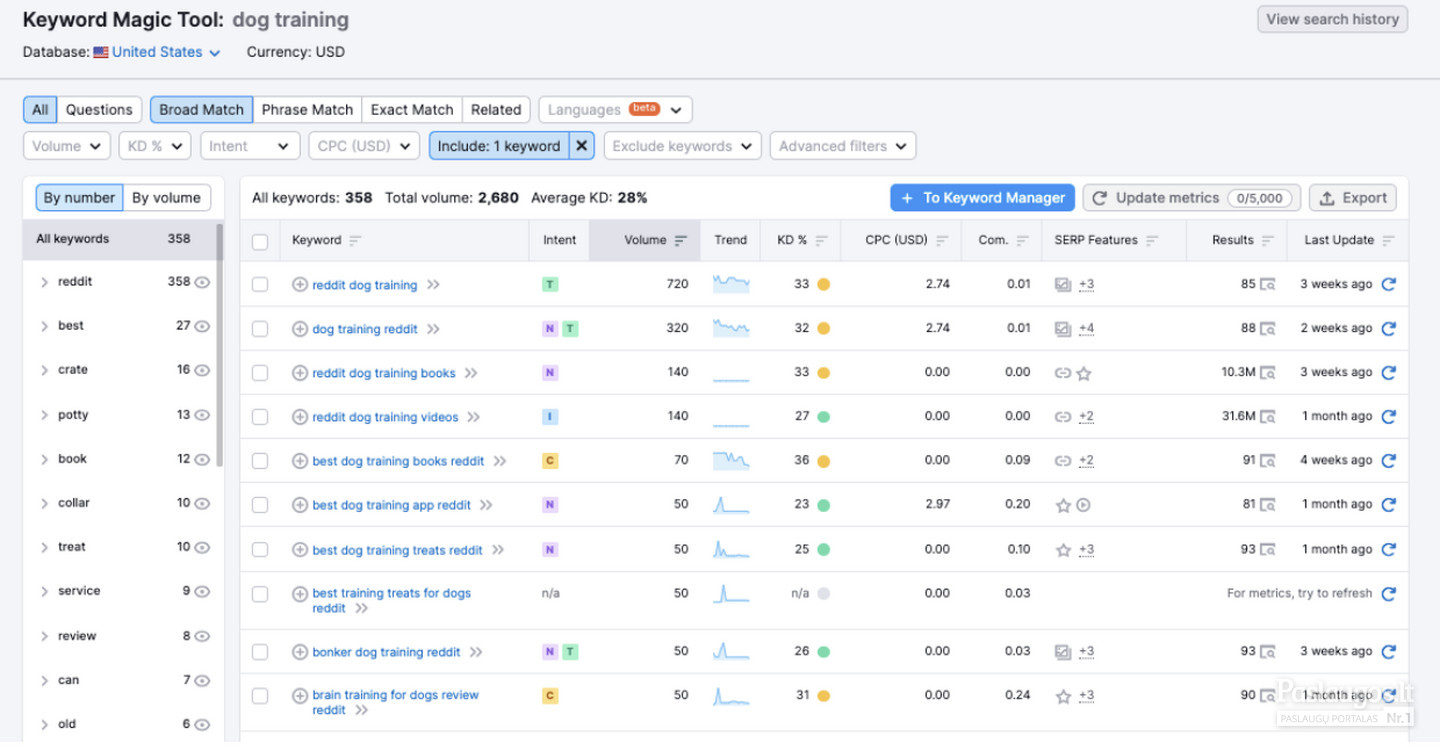Add bonker dog training reddit plus icon
The height and width of the screenshot is (750, 1440).
299,652
